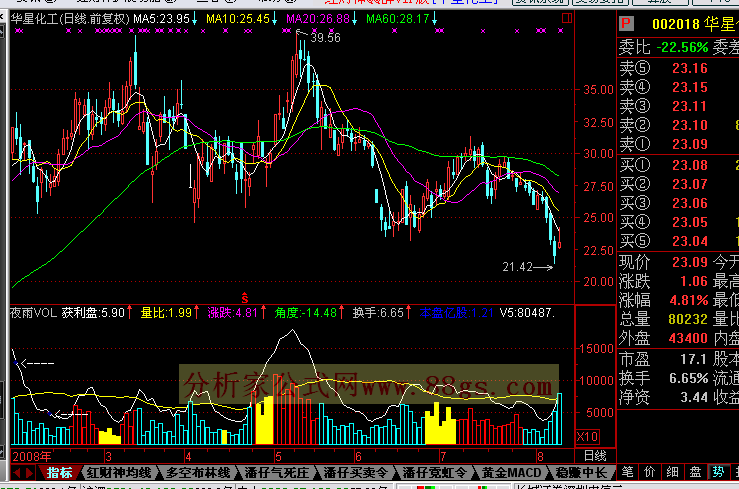Click the 角度:-14.48 indicator value
739x489 pixels.
306,313
